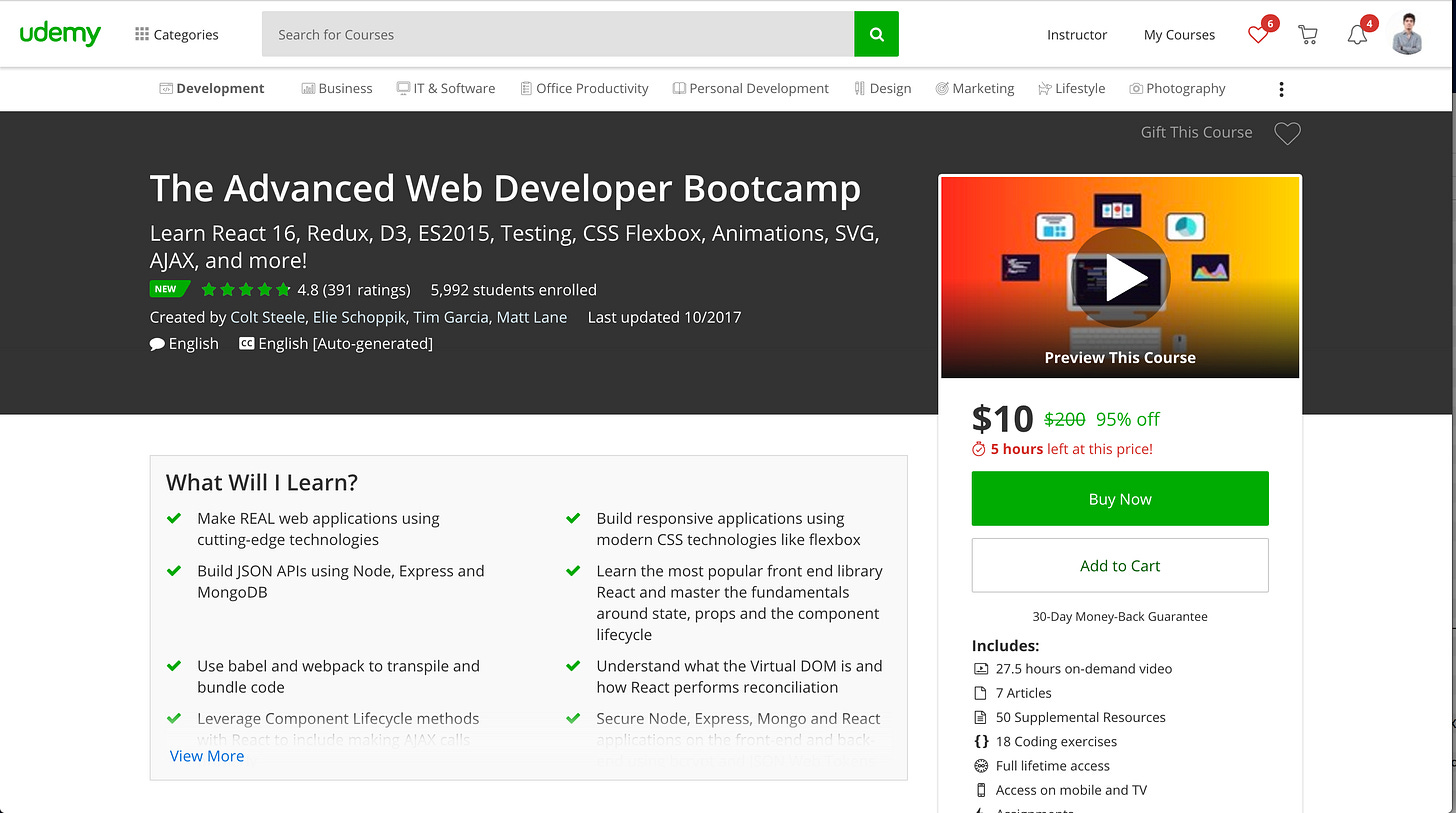This screenshot has width=1456, height=813.
Task: Click the timer icon next to 5 hours left
Action: tap(979, 449)
